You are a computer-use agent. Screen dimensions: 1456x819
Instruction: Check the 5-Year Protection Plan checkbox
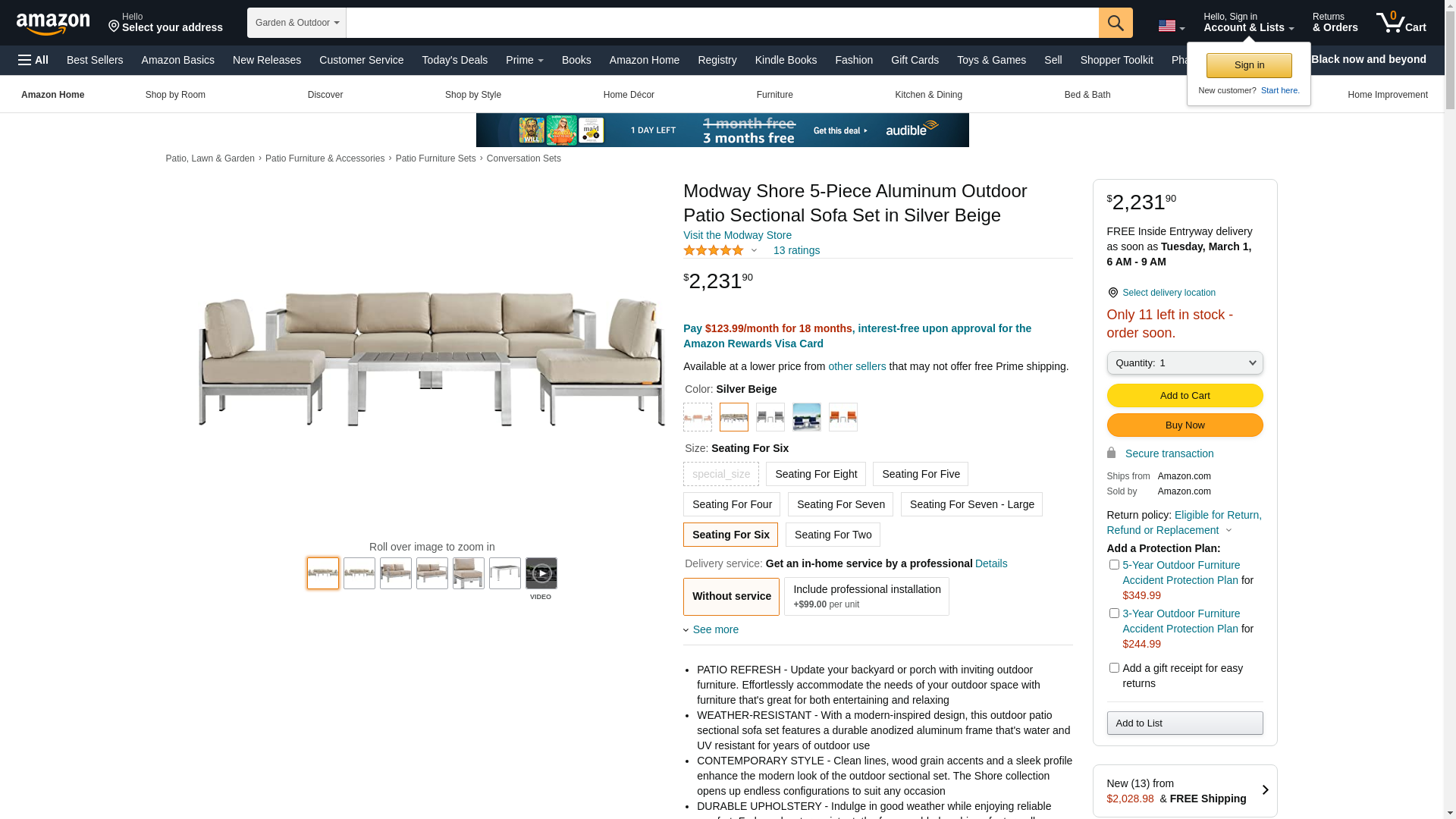click(x=1114, y=565)
